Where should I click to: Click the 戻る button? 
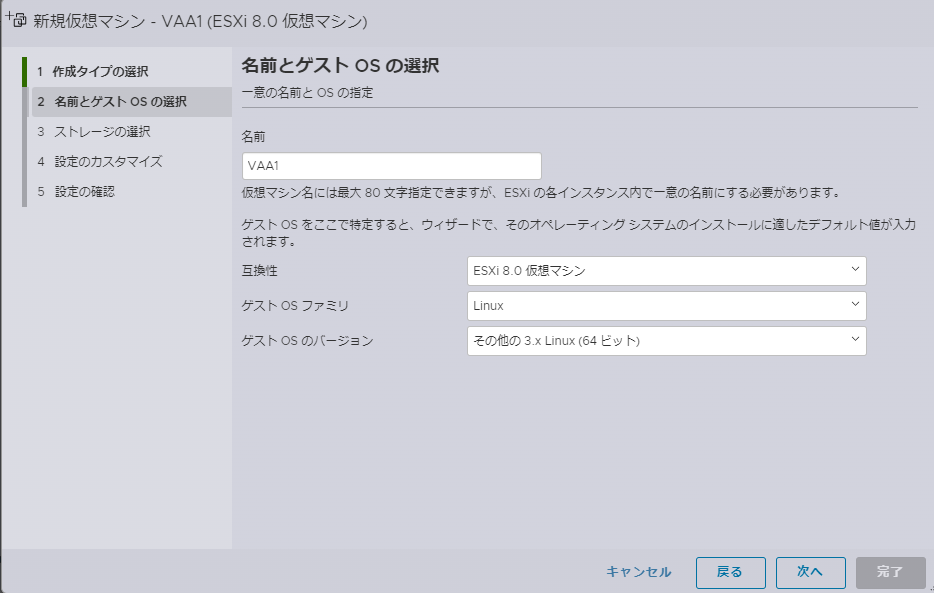(730, 572)
